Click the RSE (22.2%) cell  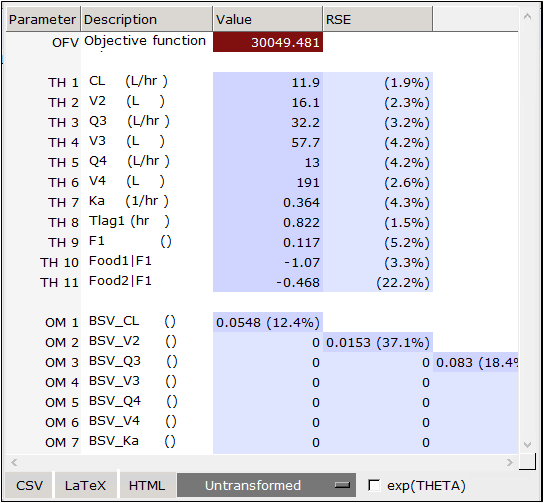(x=378, y=282)
